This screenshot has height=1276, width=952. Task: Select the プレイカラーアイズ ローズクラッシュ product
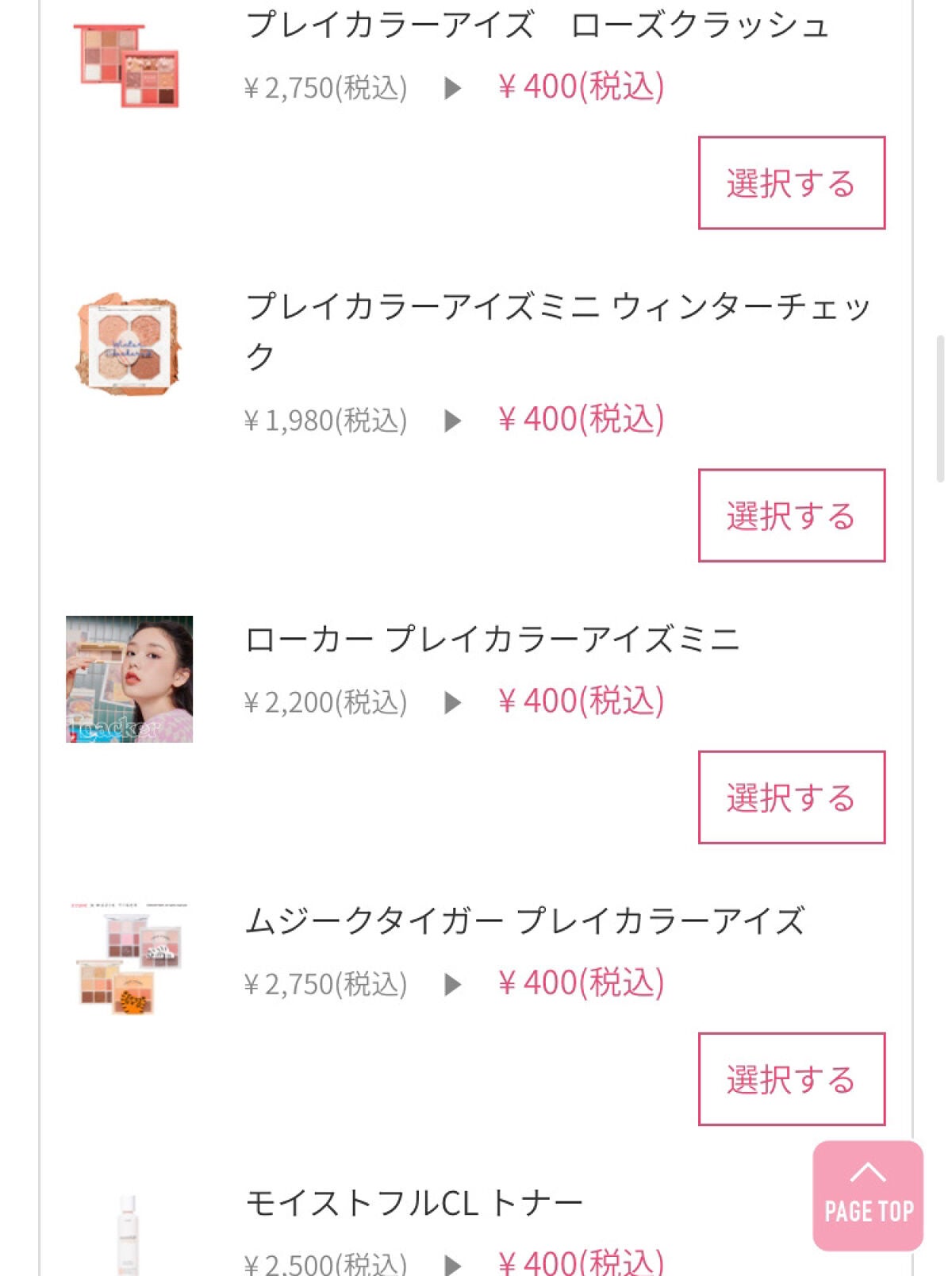[791, 183]
